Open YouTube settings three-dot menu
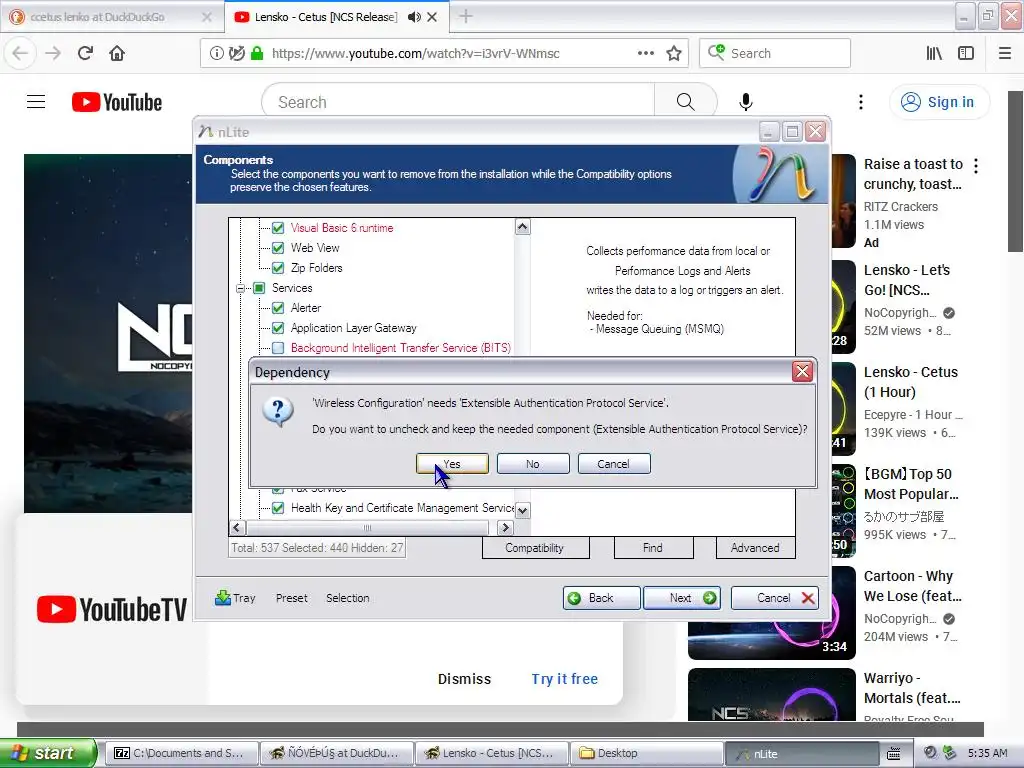The width and height of the screenshot is (1024, 768). coord(861,102)
